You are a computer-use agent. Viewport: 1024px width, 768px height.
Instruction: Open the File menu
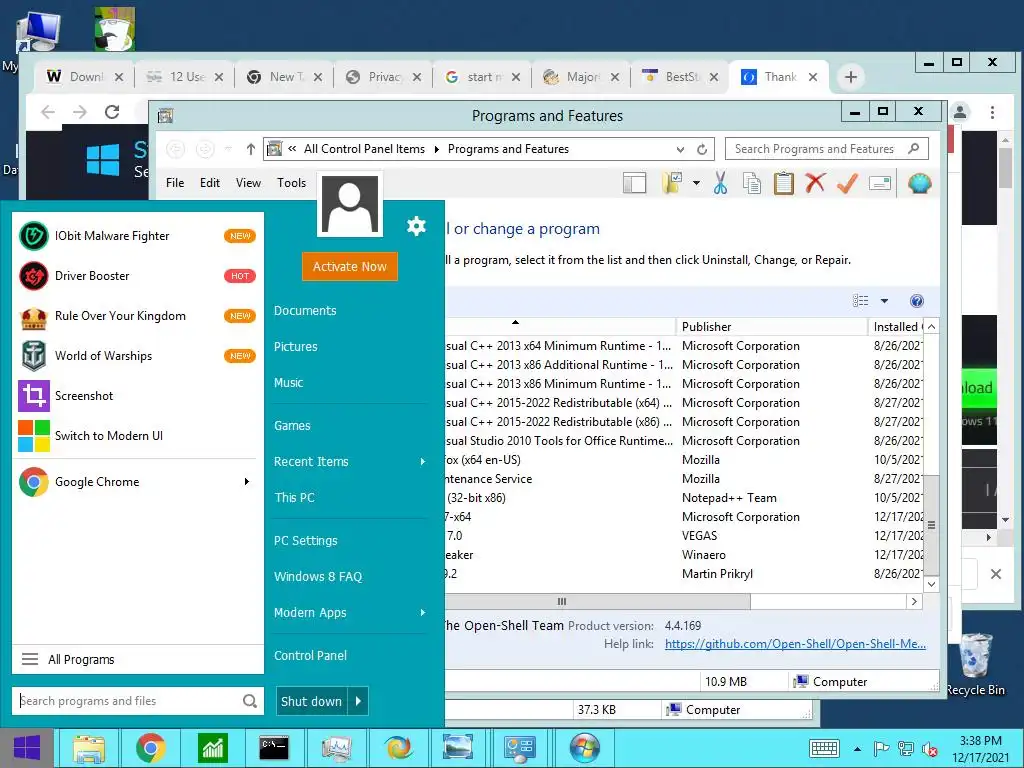[175, 183]
